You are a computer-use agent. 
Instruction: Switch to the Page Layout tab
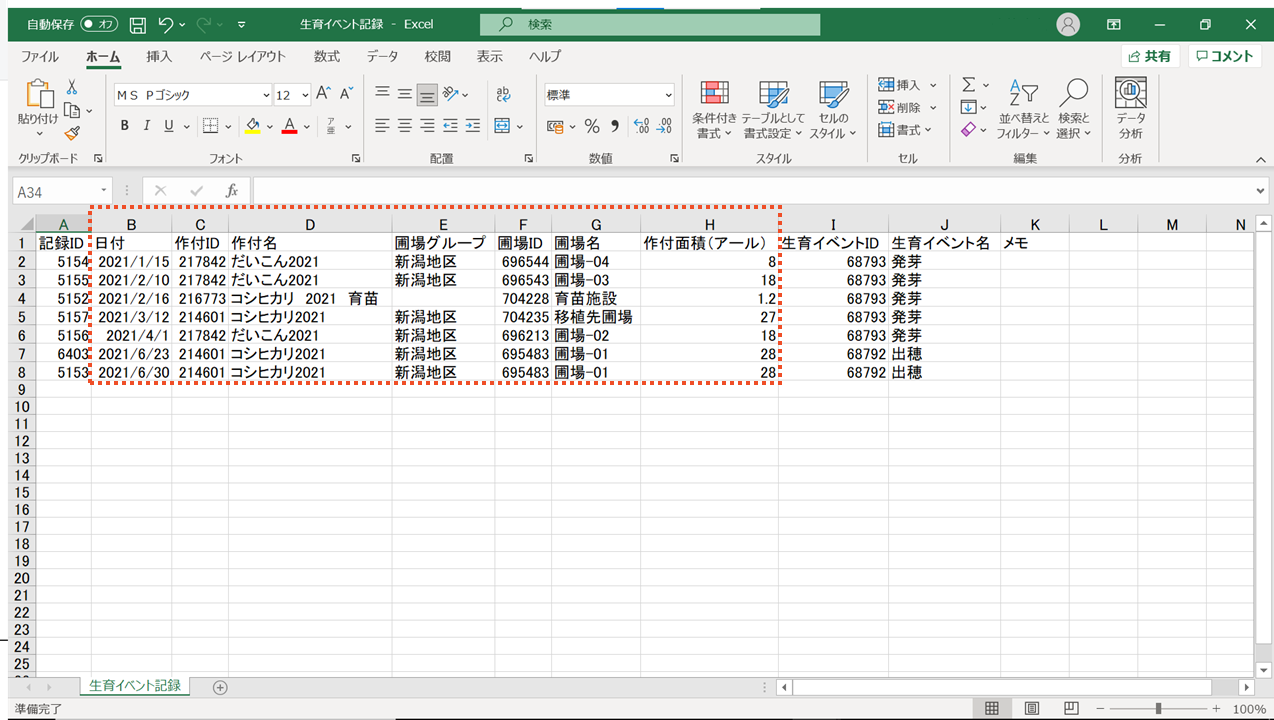(242, 56)
